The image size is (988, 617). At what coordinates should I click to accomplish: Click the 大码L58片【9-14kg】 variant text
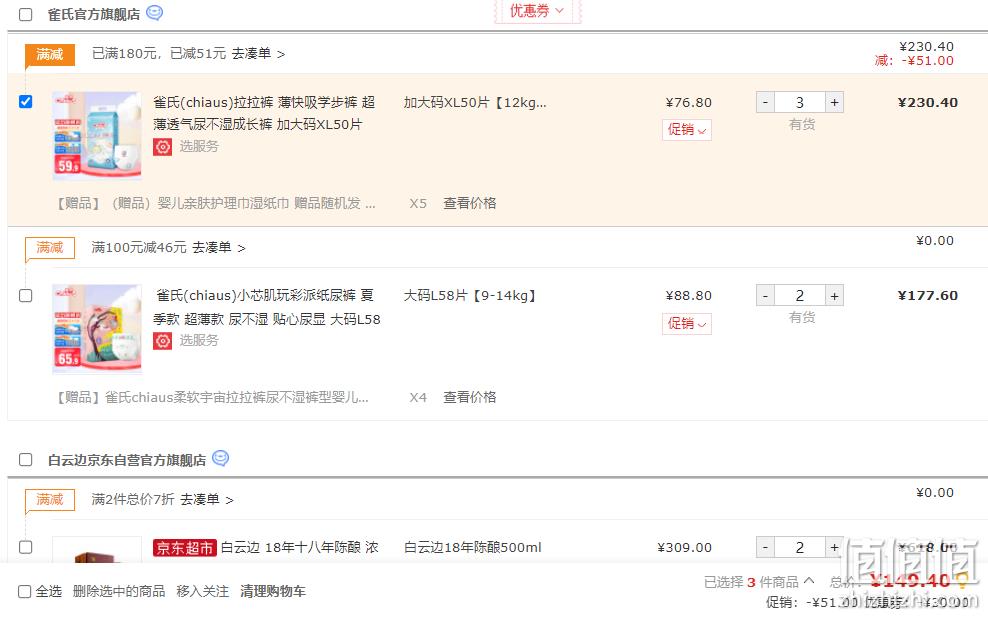tap(469, 296)
